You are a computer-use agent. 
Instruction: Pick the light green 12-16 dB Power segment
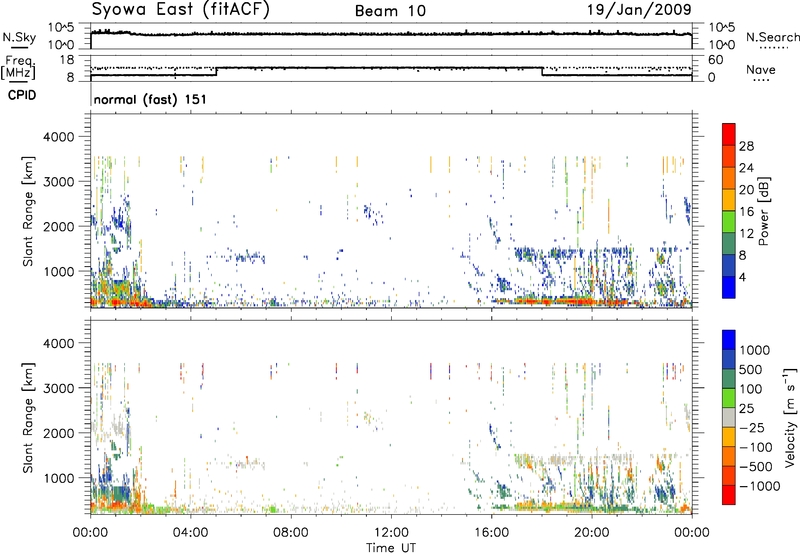tap(729, 221)
